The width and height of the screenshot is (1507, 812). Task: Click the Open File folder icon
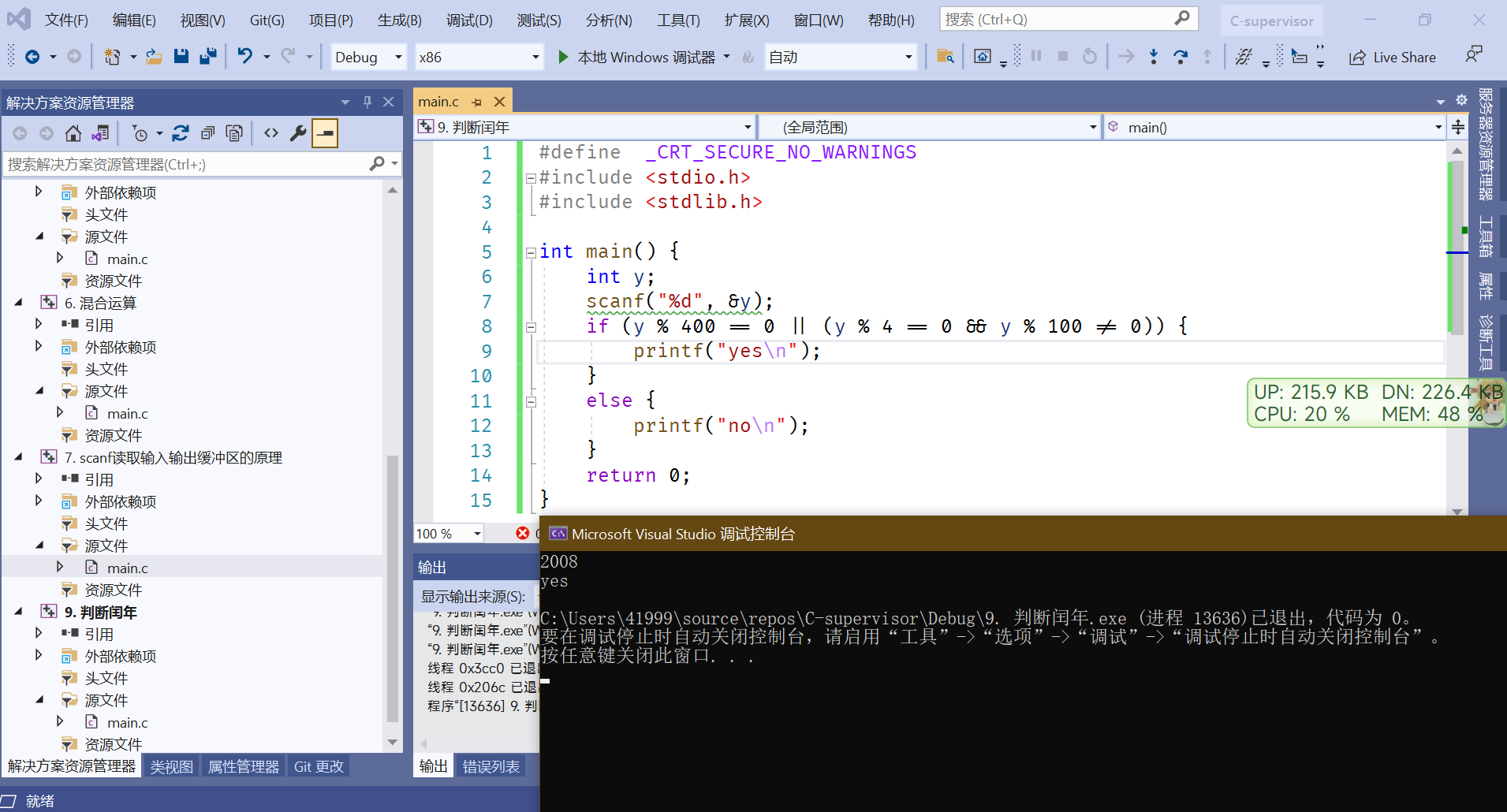(155, 57)
